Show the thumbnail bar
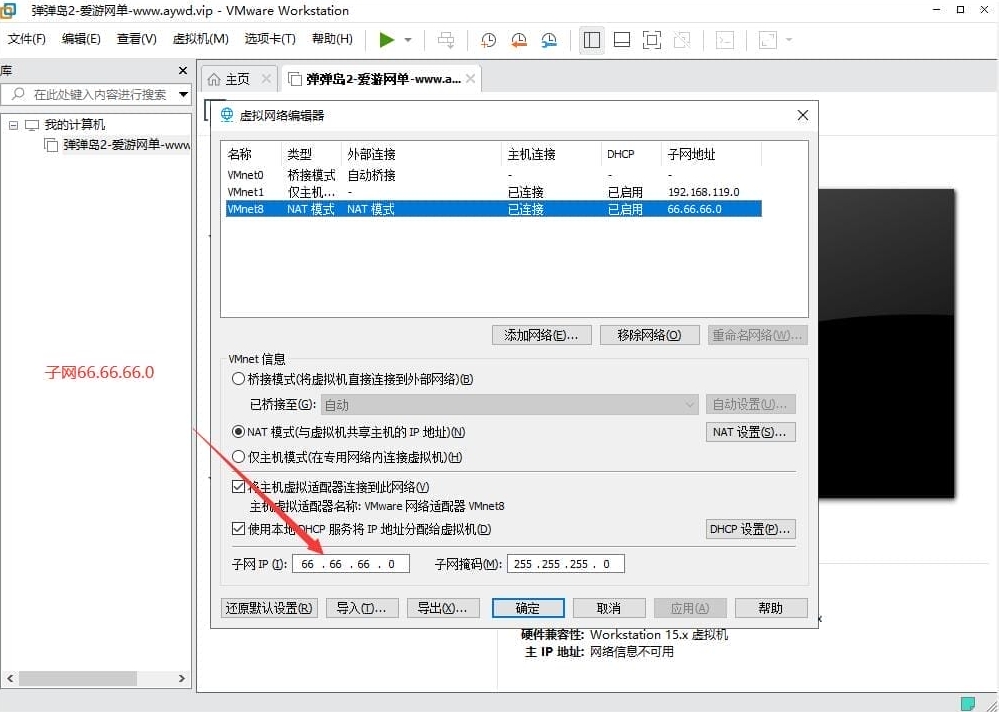 tap(621, 39)
